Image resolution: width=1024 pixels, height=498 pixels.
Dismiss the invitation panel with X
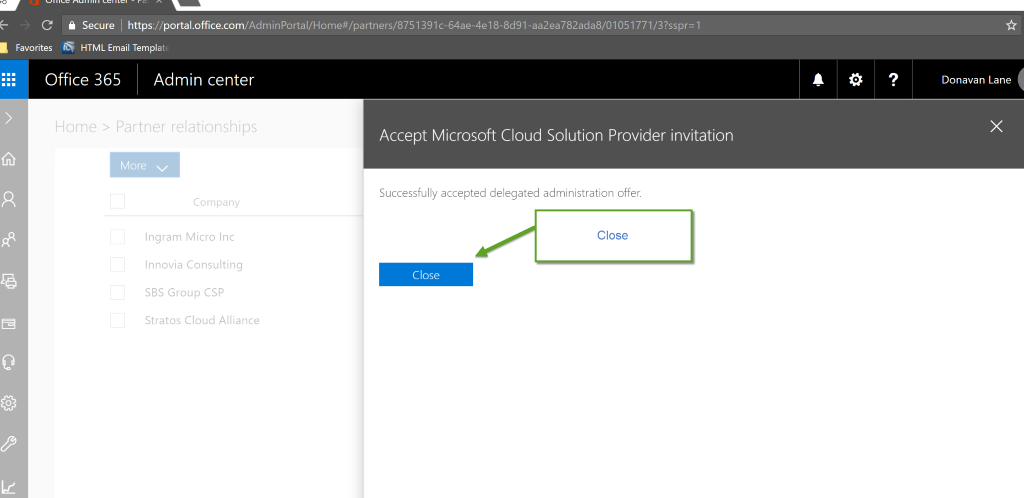coord(996,126)
